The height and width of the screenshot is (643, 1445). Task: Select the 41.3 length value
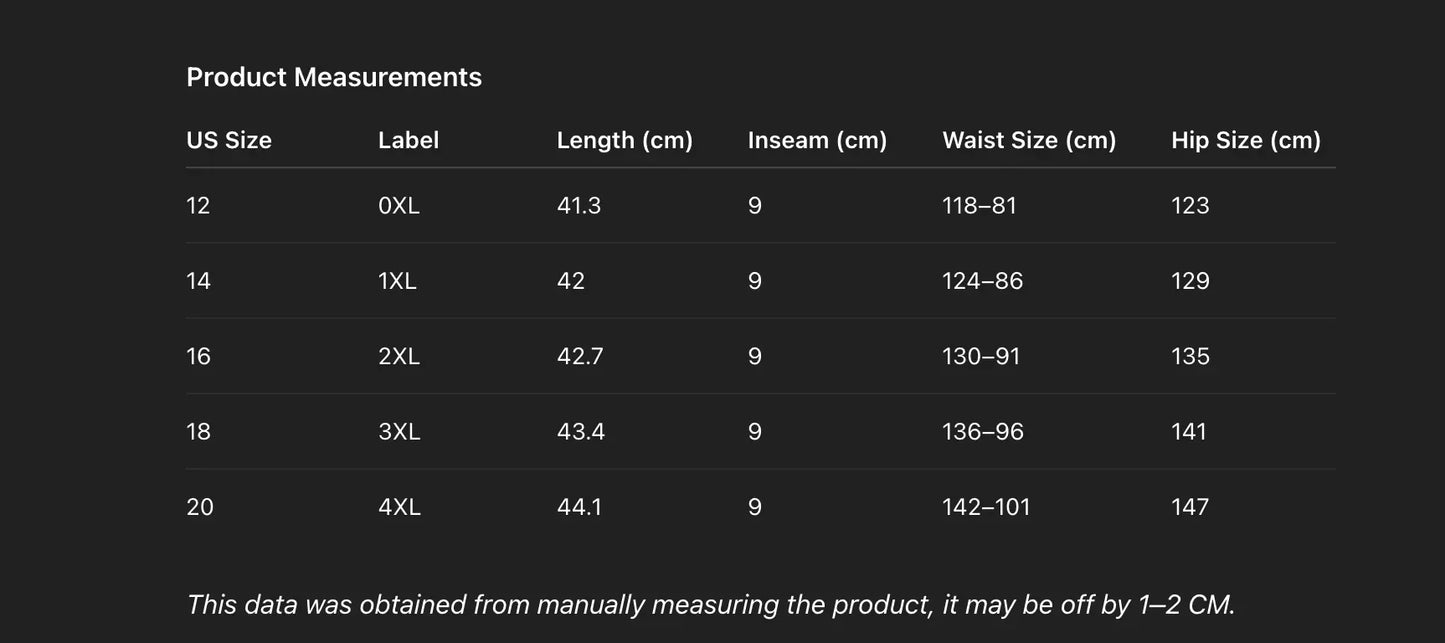pos(579,205)
